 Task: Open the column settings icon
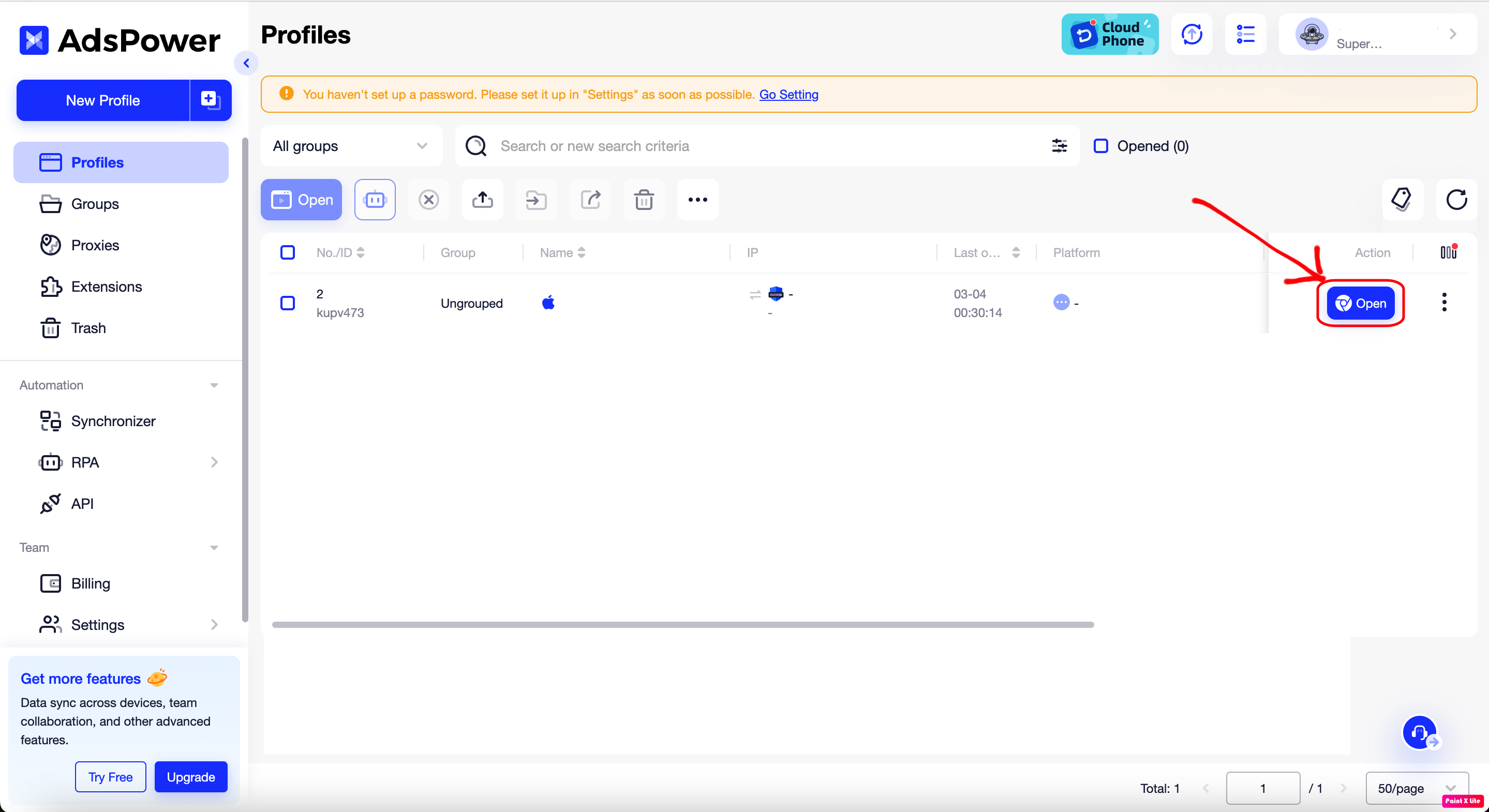tap(1448, 252)
